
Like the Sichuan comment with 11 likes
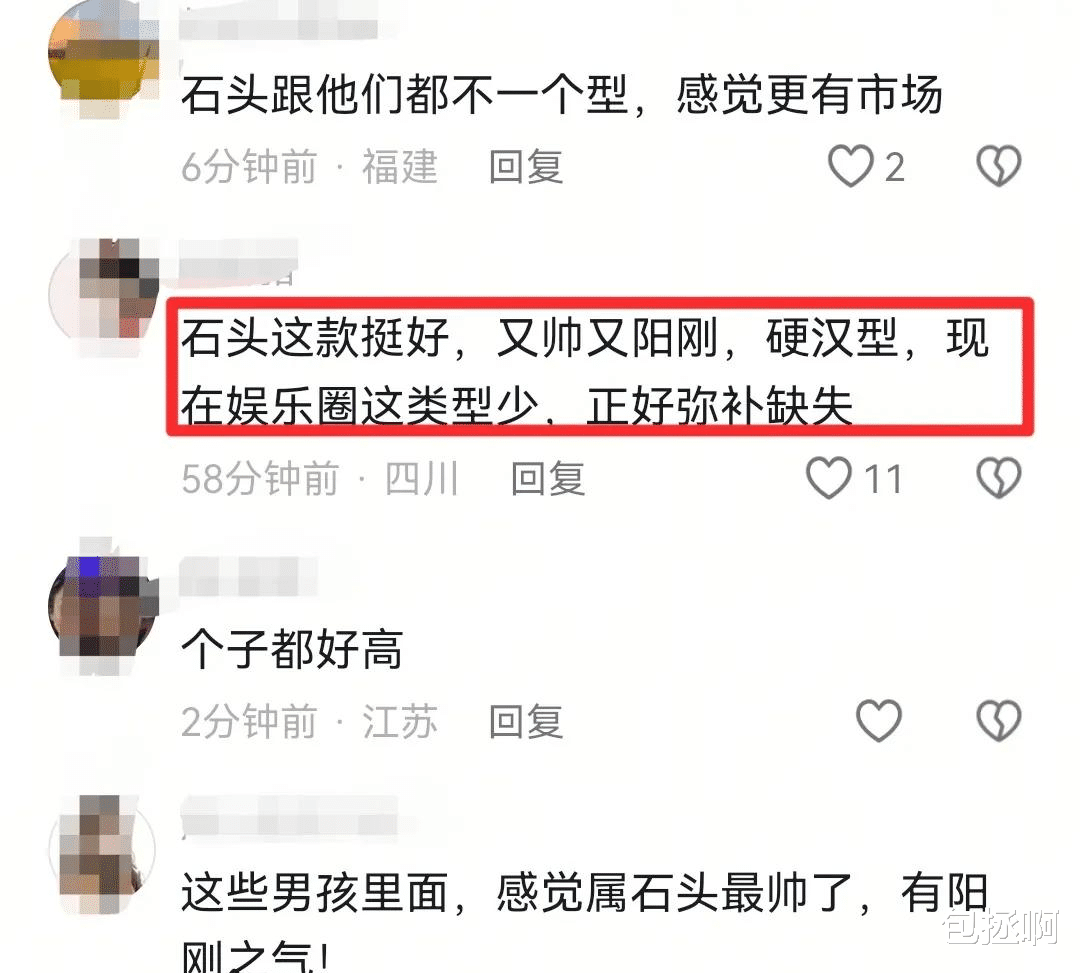(829, 478)
